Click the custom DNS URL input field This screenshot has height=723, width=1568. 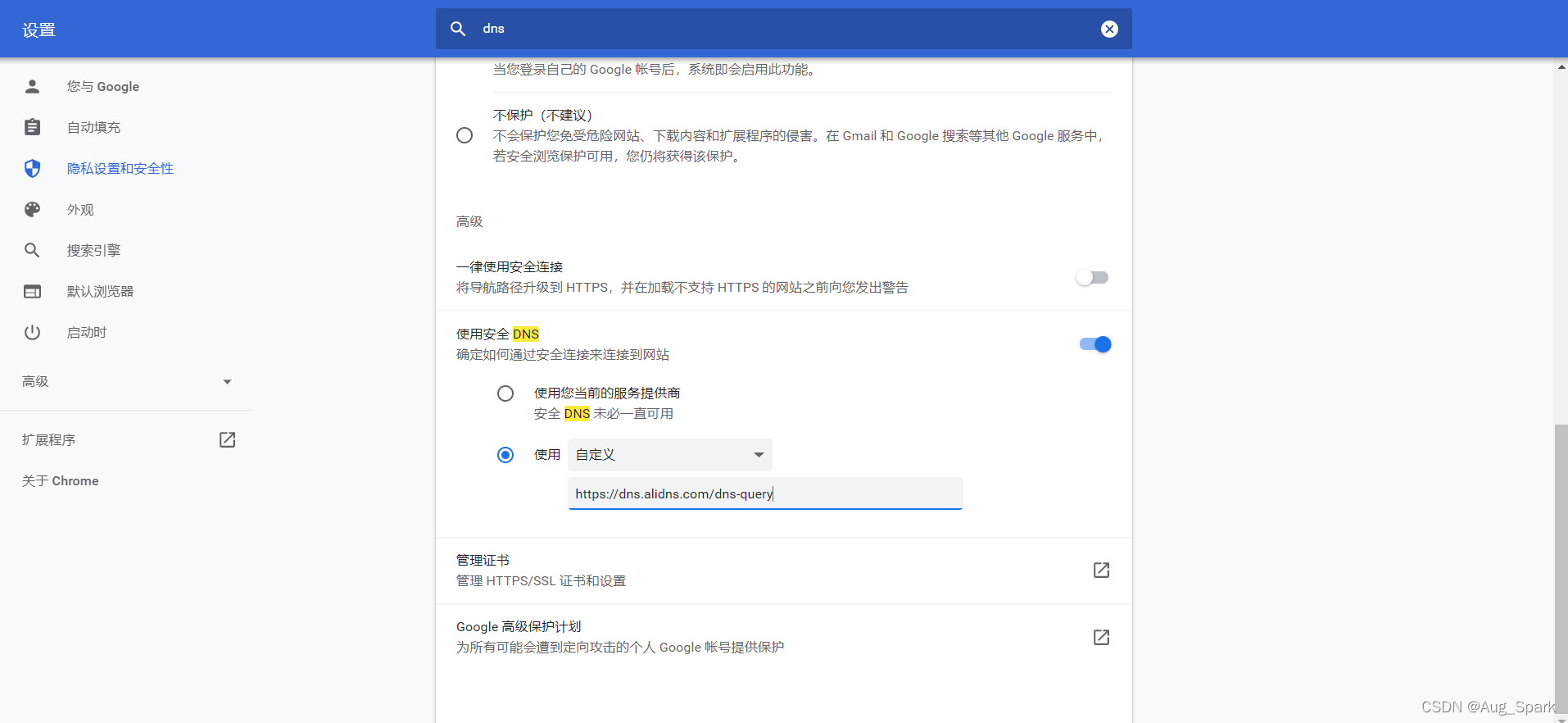(x=765, y=493)
